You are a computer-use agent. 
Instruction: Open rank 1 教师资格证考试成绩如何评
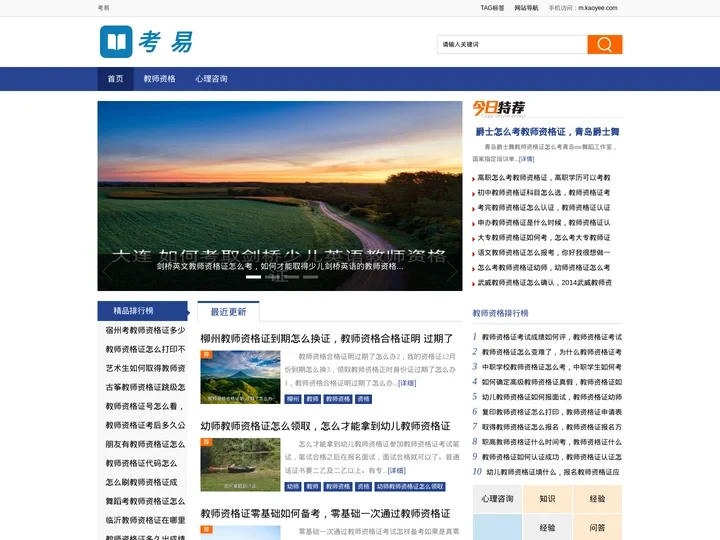point(551,337)
